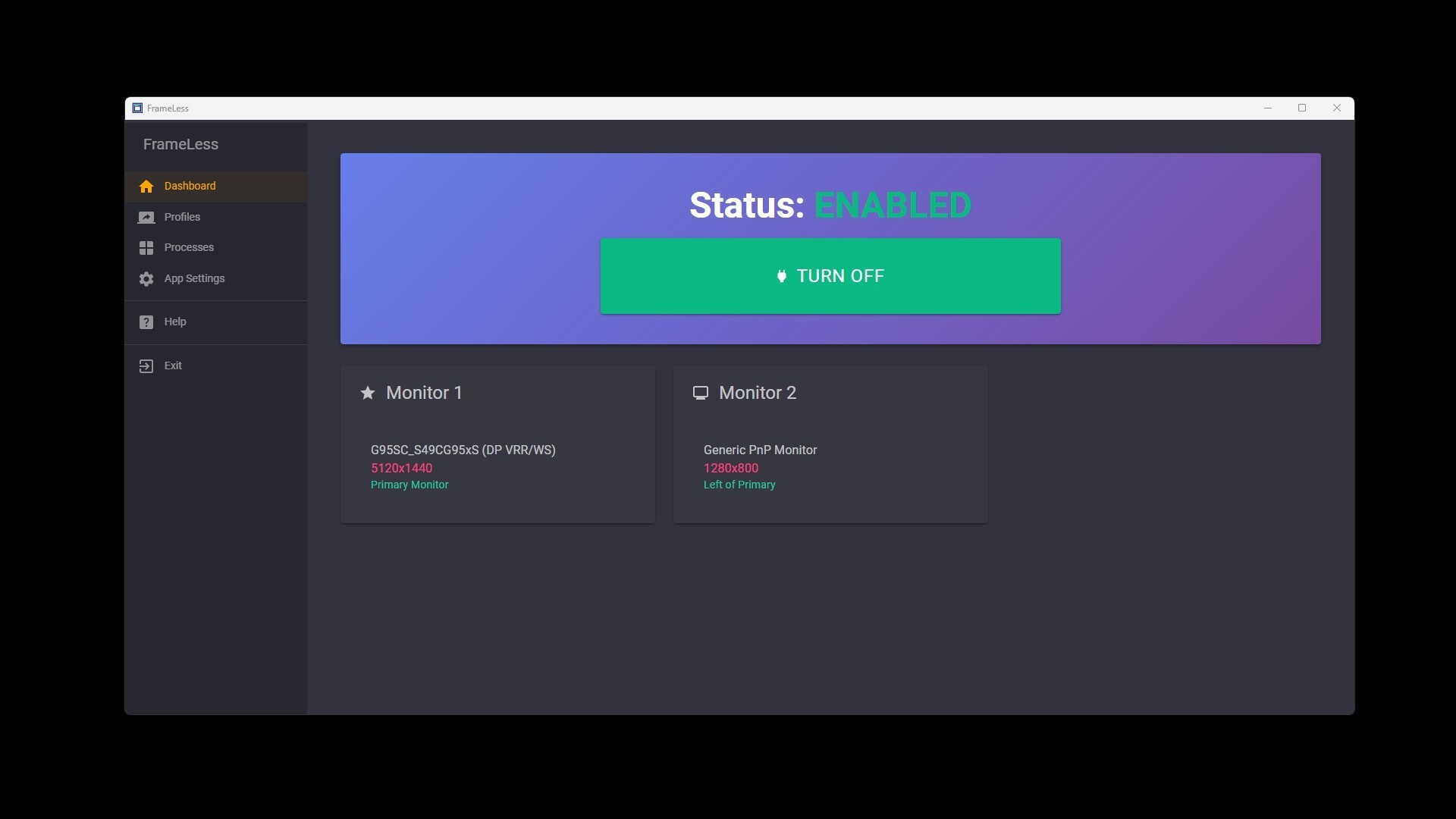Click the Processes grid icon

coord(146,248)
